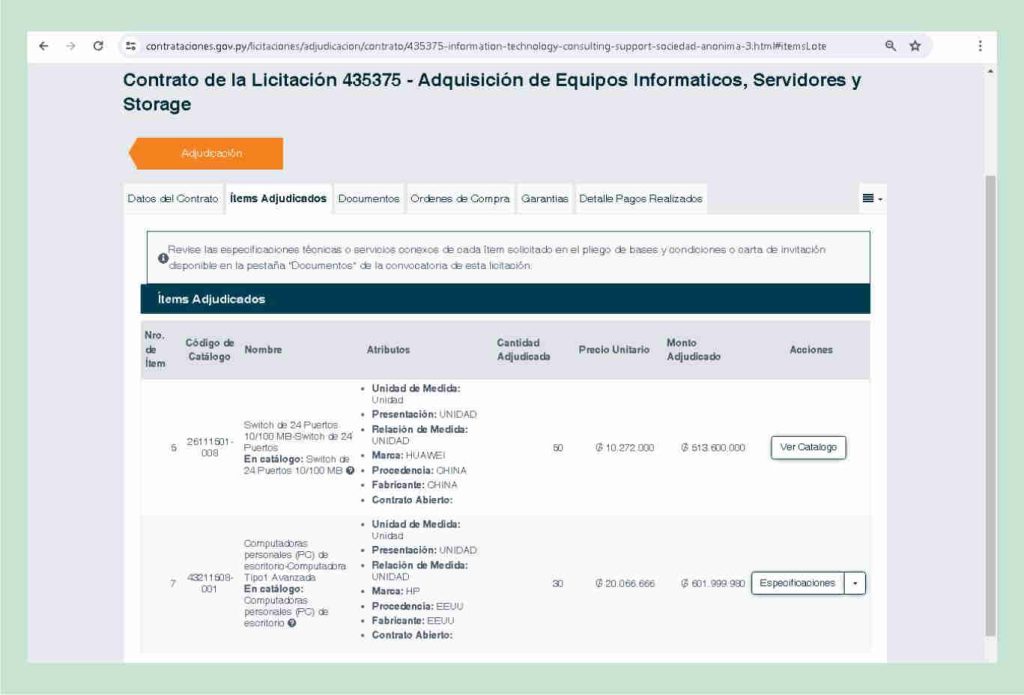Click the orange Adjudicación button
Screen dimensions: 1024x695
tap(206, 154)
